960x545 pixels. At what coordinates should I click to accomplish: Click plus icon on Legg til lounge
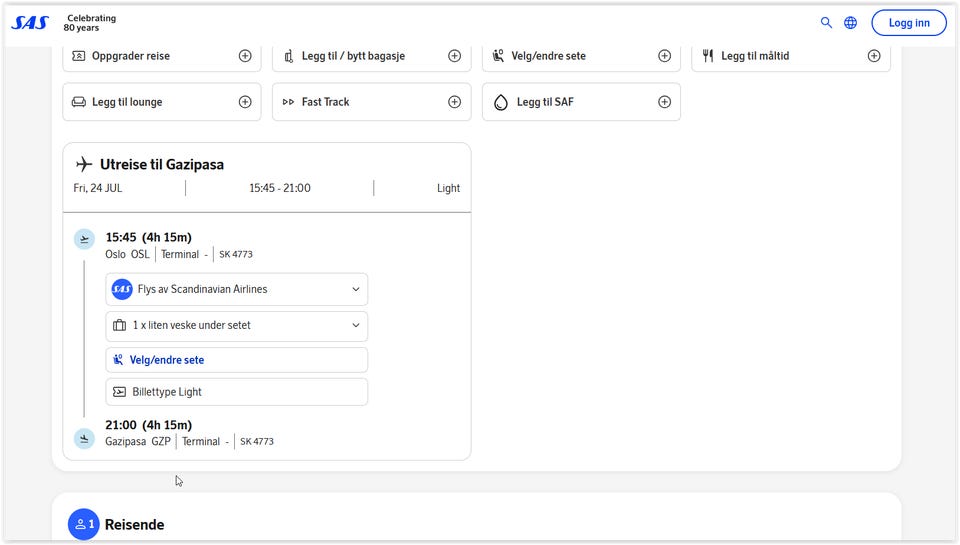[245, 102]
